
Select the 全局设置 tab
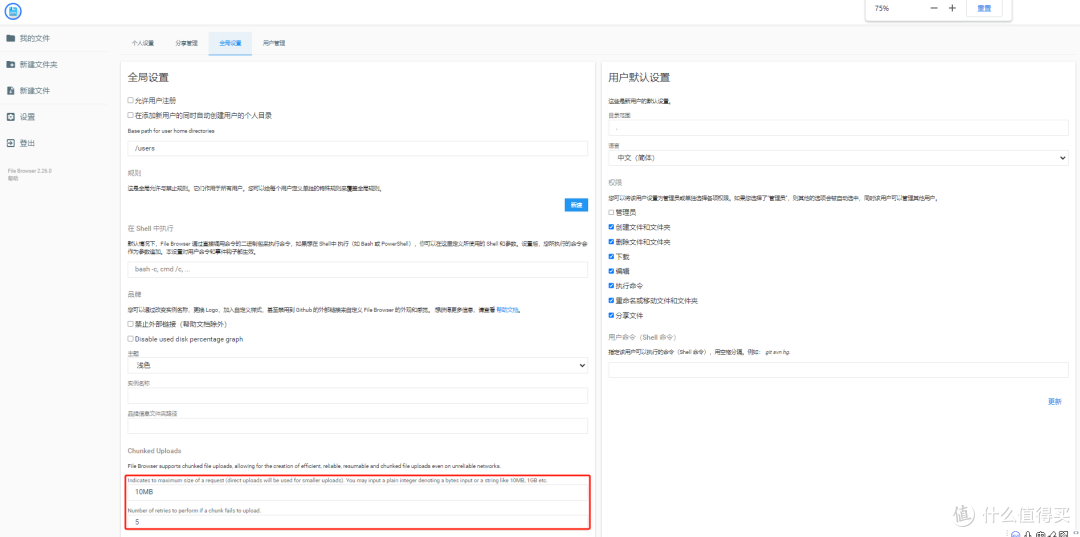231,43
